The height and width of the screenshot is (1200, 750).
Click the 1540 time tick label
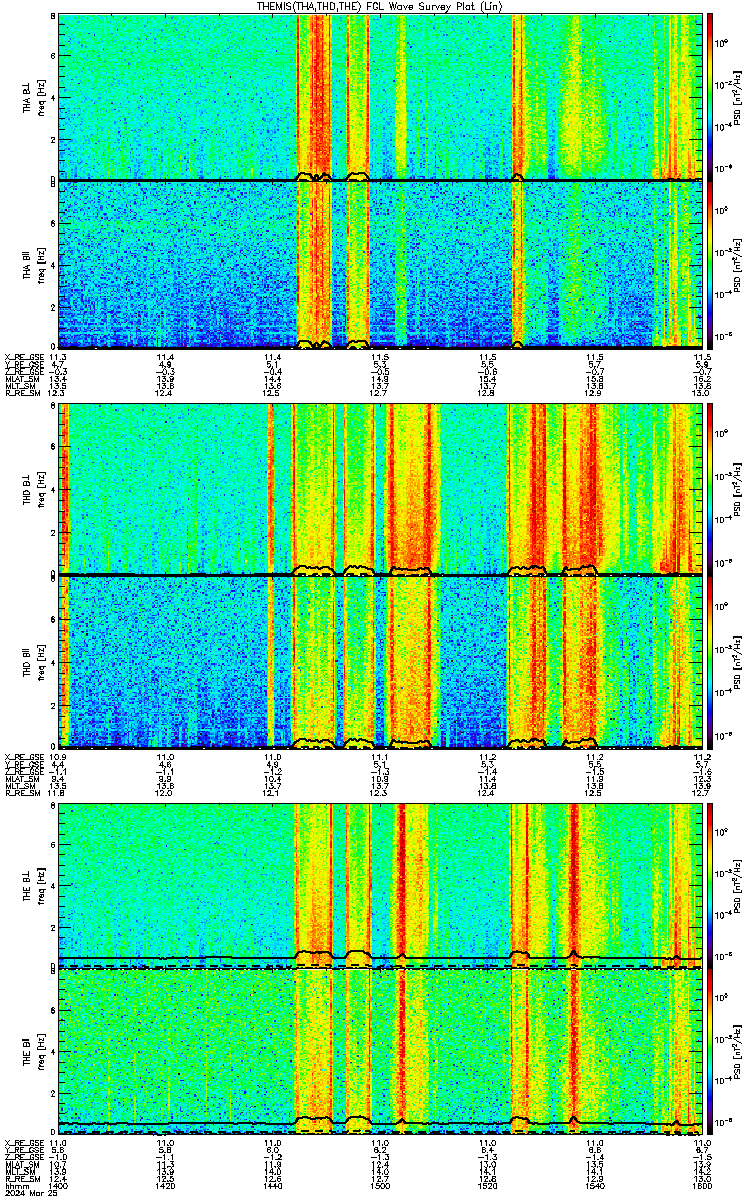pos(594,1186)
